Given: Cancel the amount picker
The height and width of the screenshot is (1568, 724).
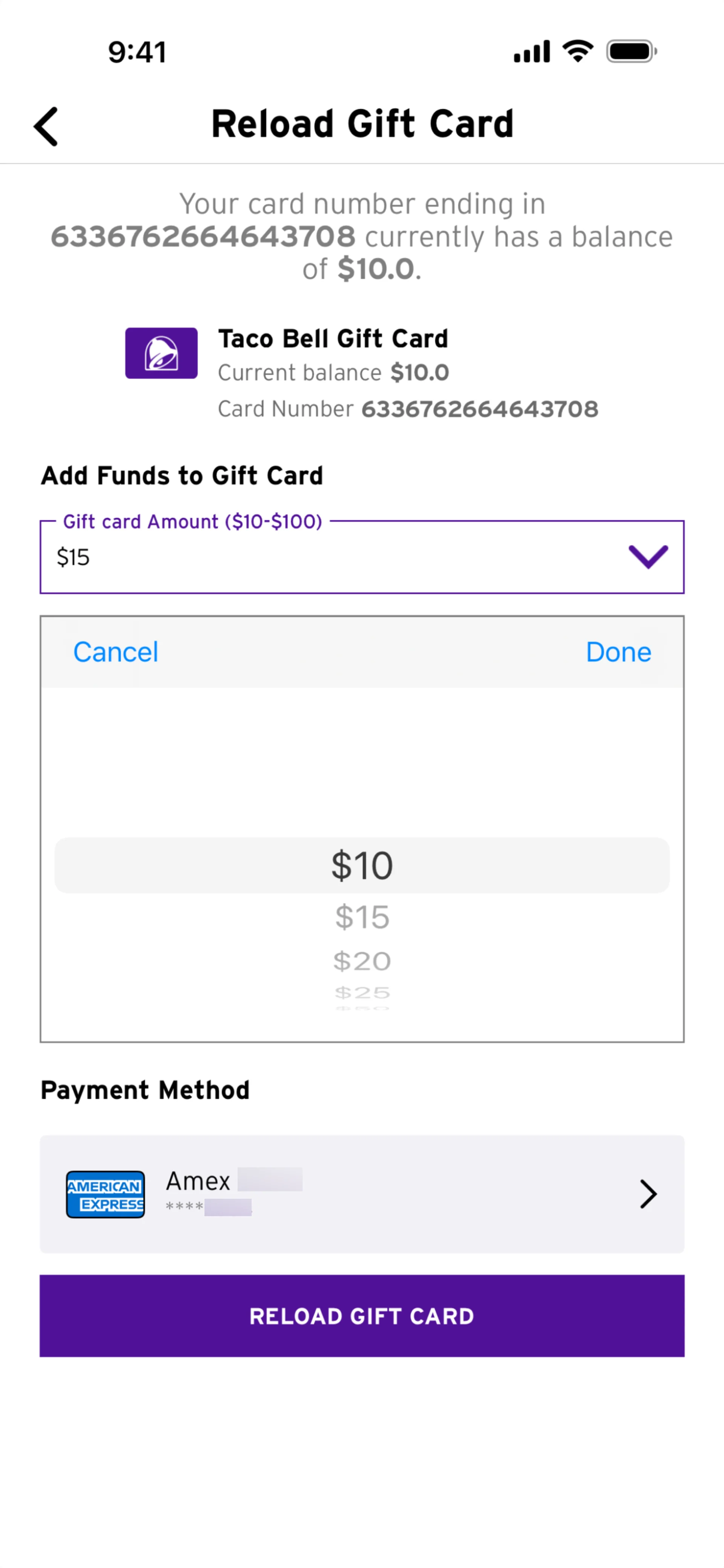Looking at the screenshot, I should [x=116, y=652].
